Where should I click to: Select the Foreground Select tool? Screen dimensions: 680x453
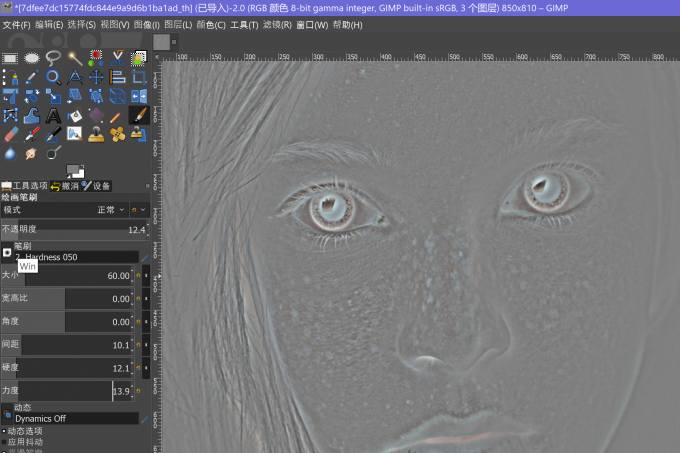tap(139, 58)
